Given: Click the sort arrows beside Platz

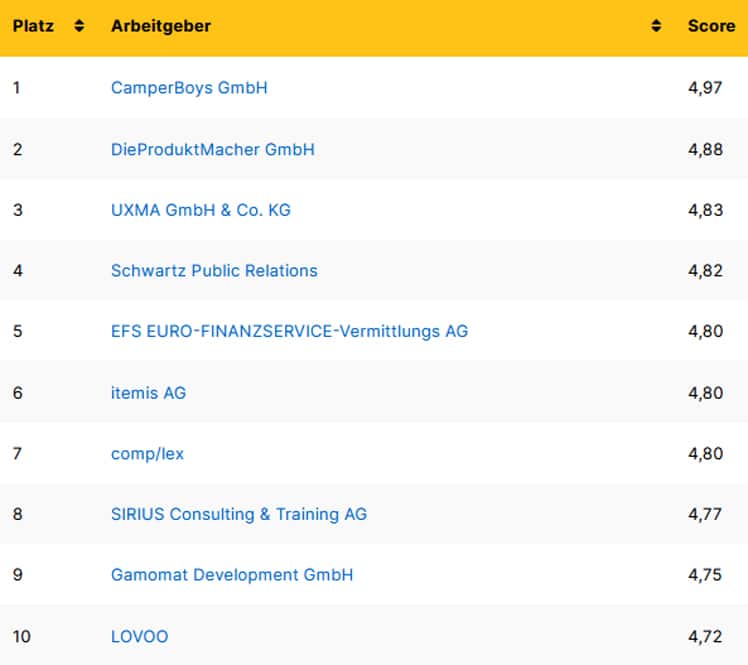Looking at the screenshot, I should pyautogui.click(x=80, y=26).
